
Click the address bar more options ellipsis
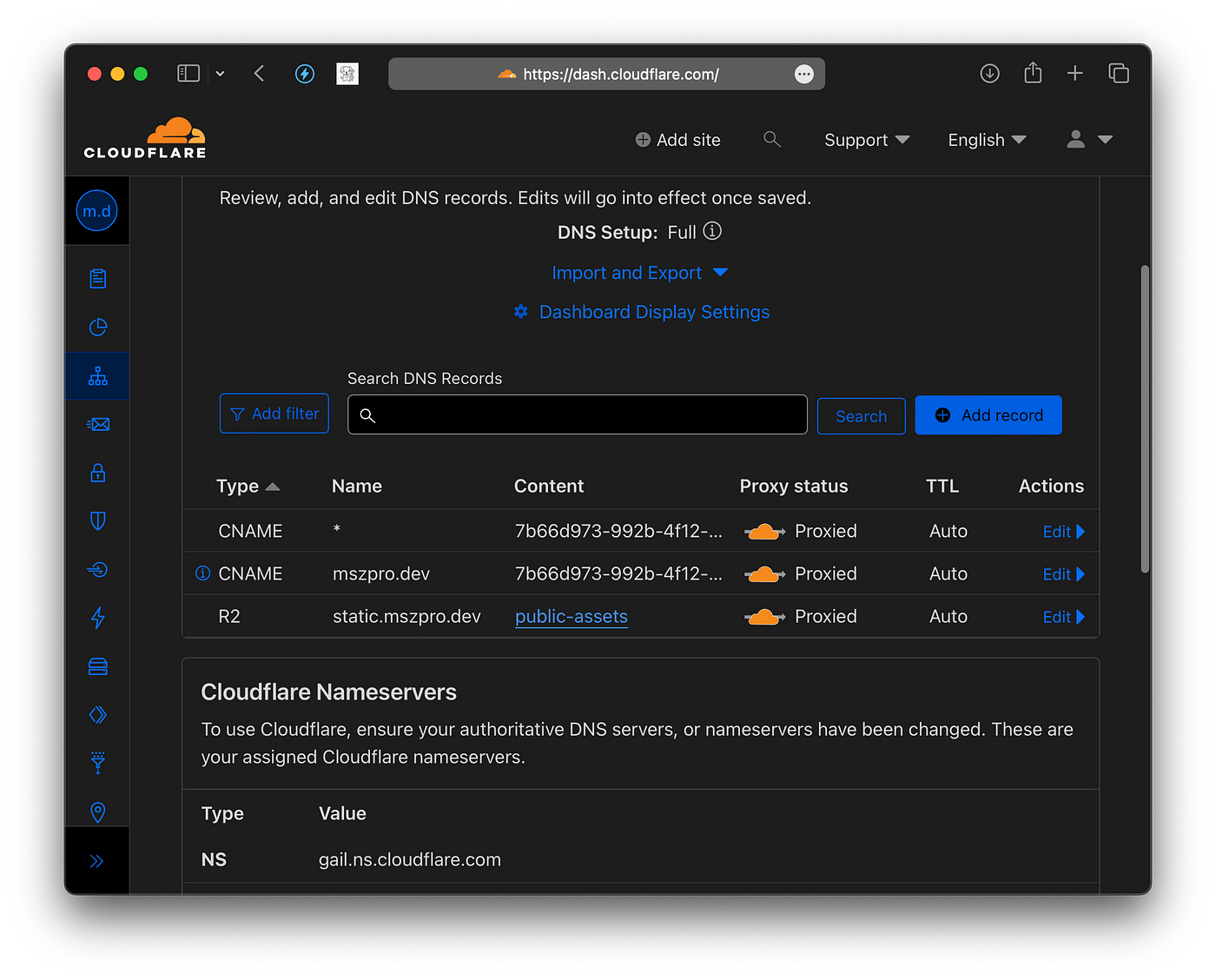(804, 74)
